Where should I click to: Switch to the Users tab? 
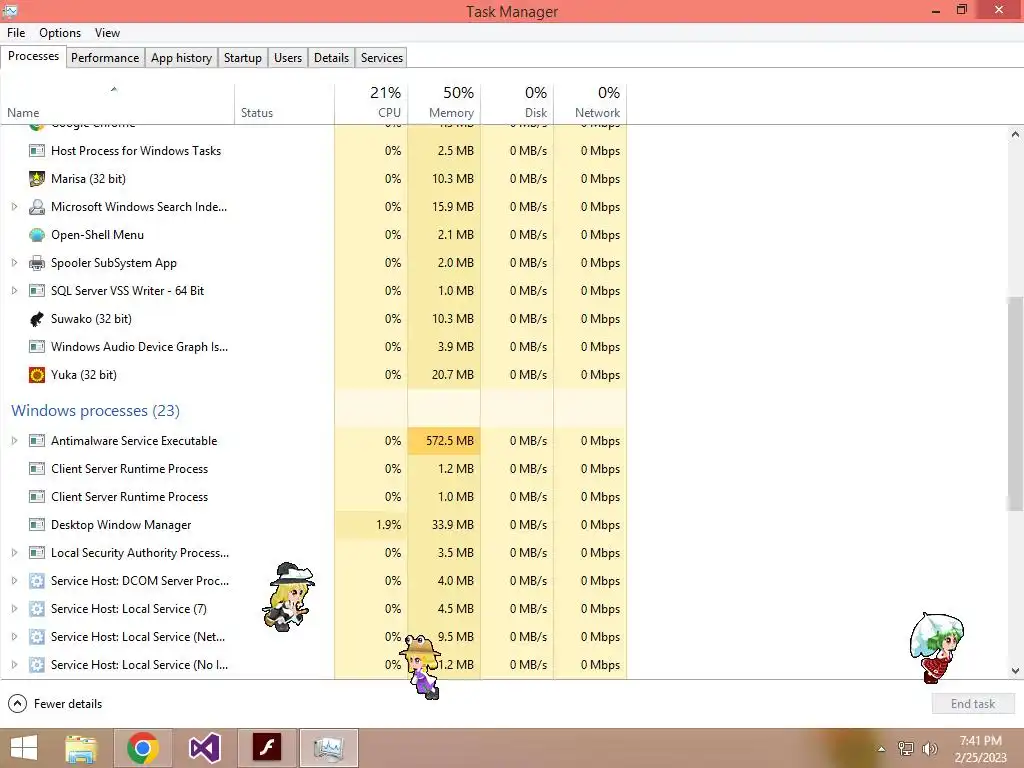point(287,58)
